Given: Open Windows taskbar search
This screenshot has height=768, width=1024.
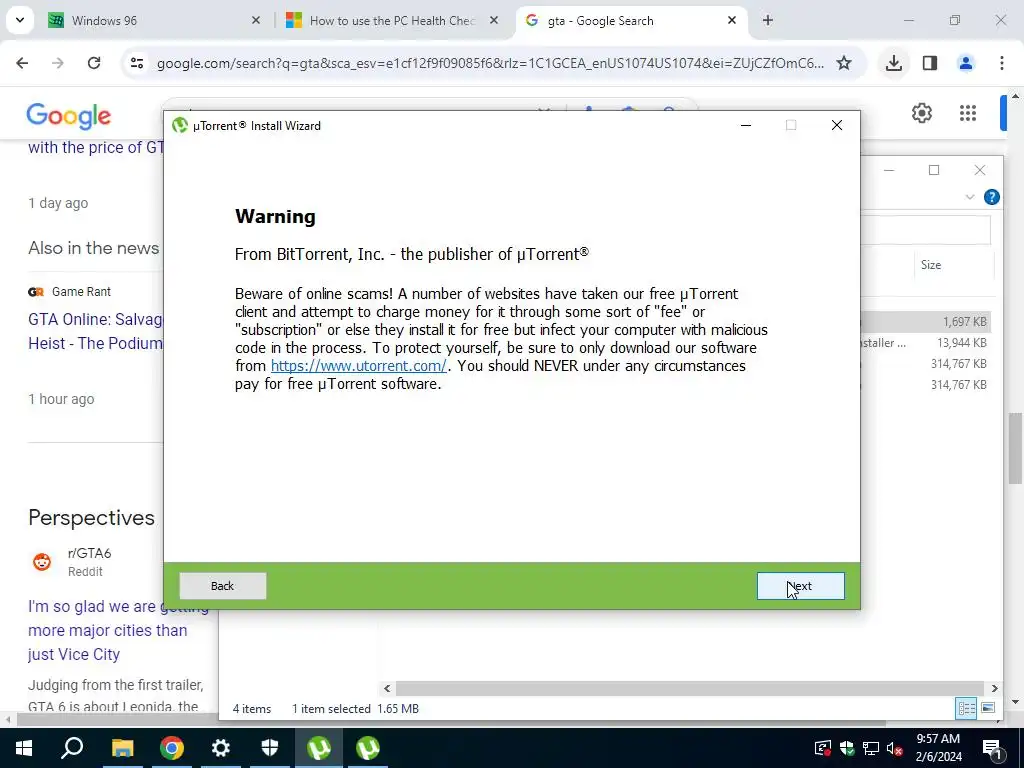Looking at the screenshot, I should 72,748.
